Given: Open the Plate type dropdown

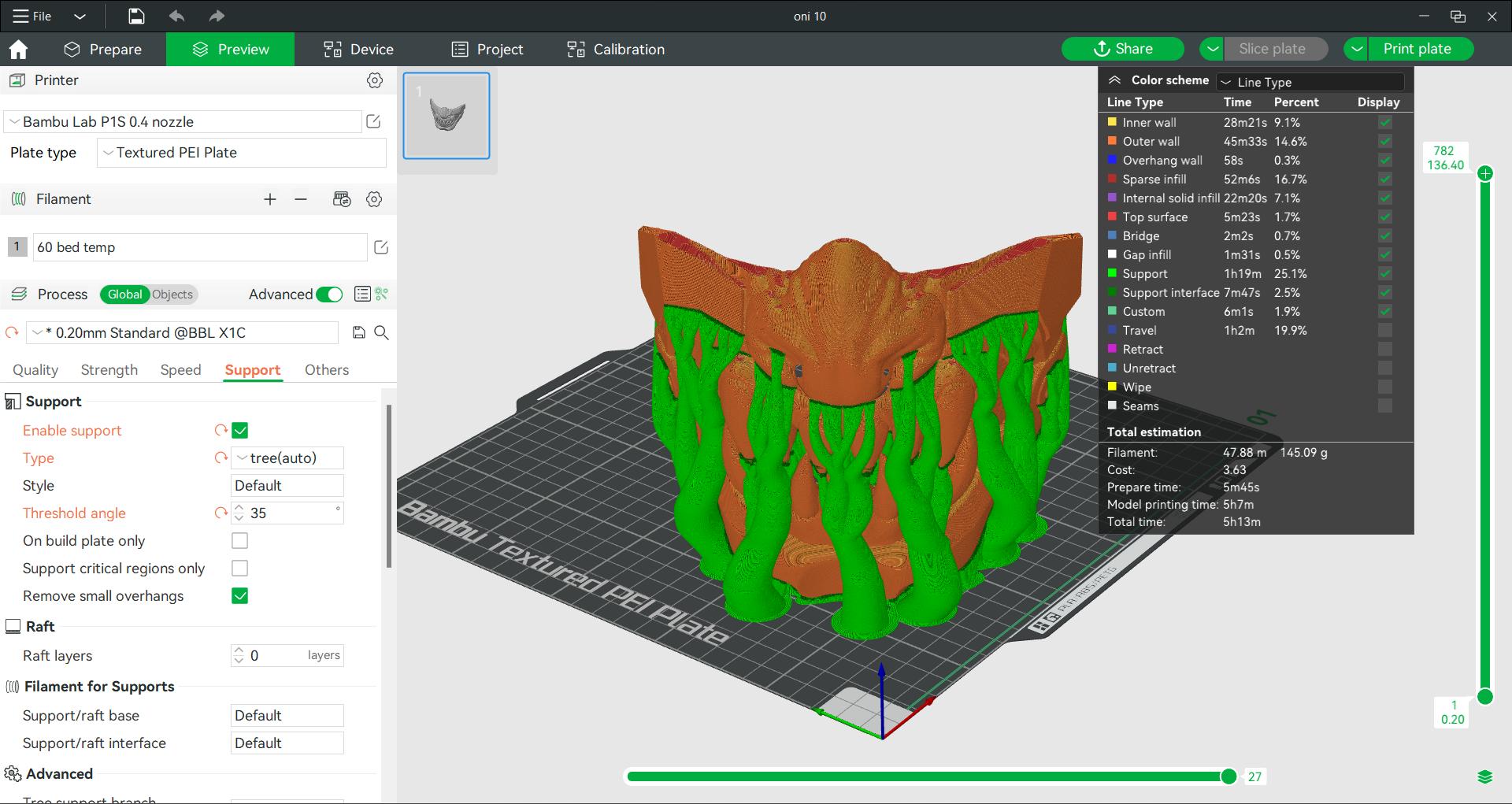Looking at the screenshot, I should click(242, 153).
